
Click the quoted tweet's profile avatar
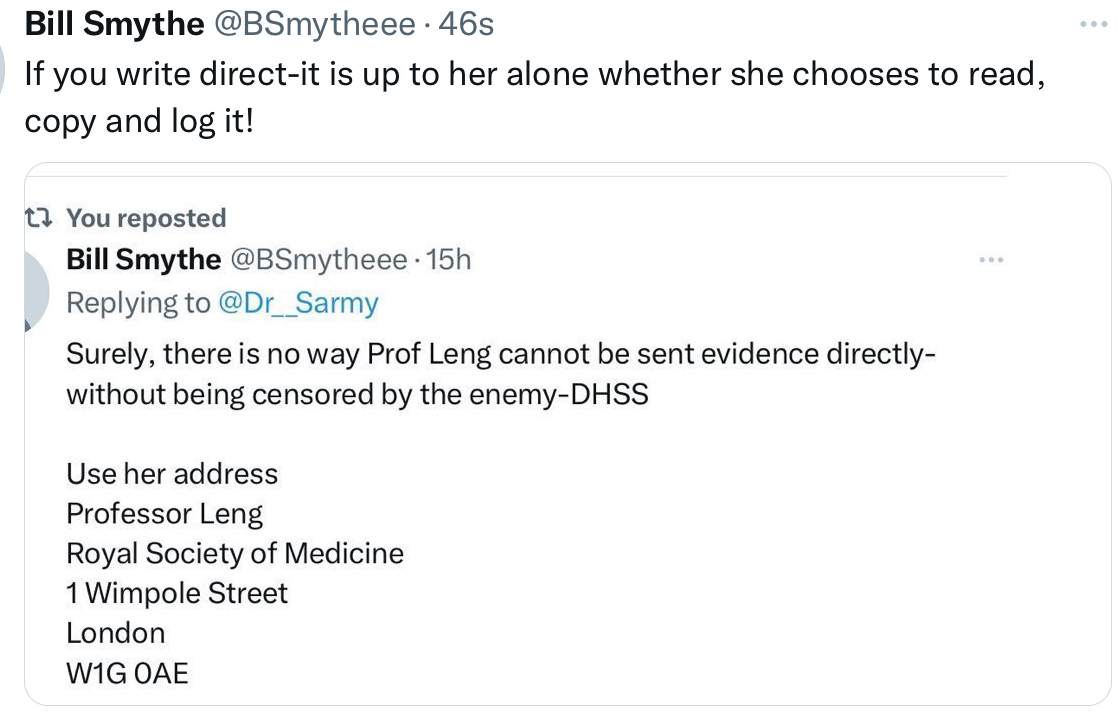click(x=36, y=292)
